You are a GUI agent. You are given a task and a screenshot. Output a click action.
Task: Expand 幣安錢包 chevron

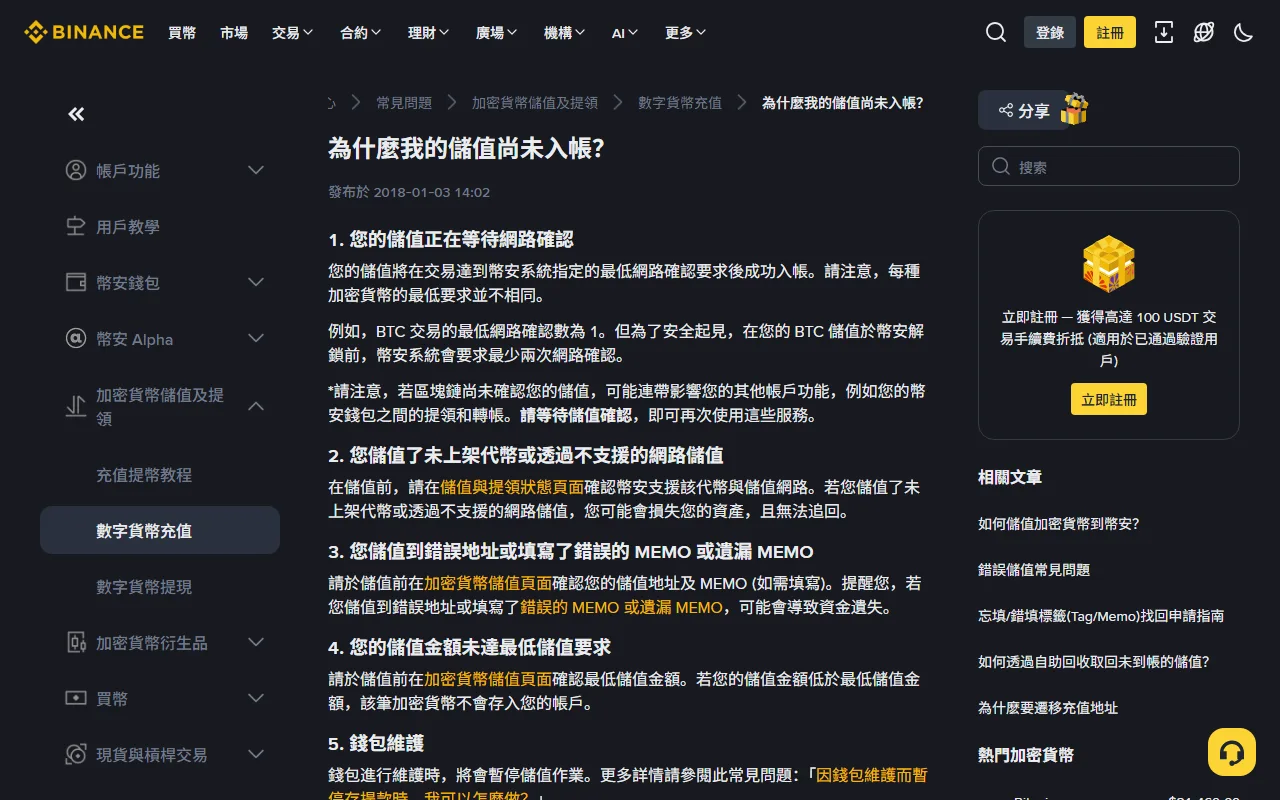(x=256, y=282)
